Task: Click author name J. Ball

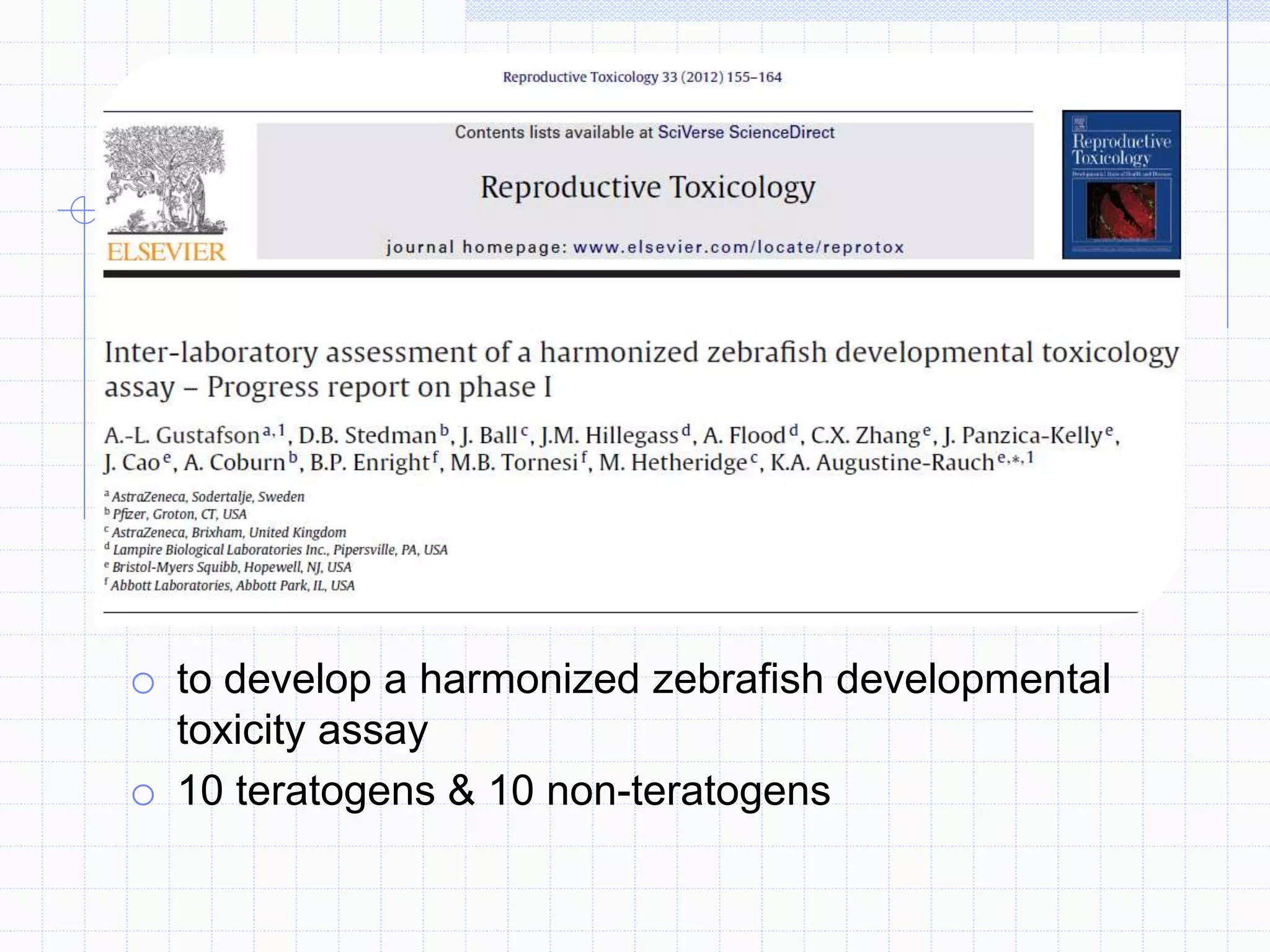Action: tap(489, 435)
